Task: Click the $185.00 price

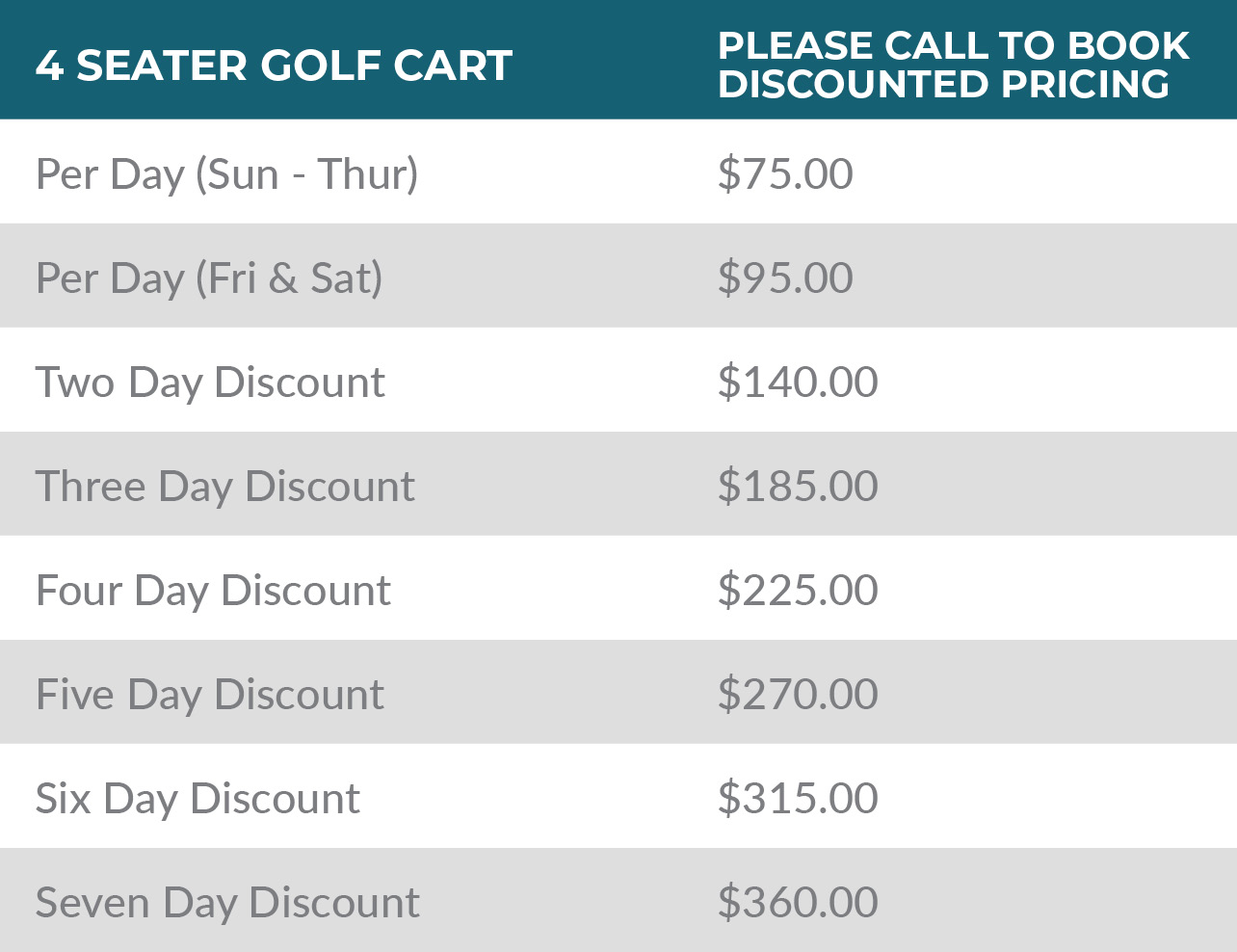Action: coord(798,487)
